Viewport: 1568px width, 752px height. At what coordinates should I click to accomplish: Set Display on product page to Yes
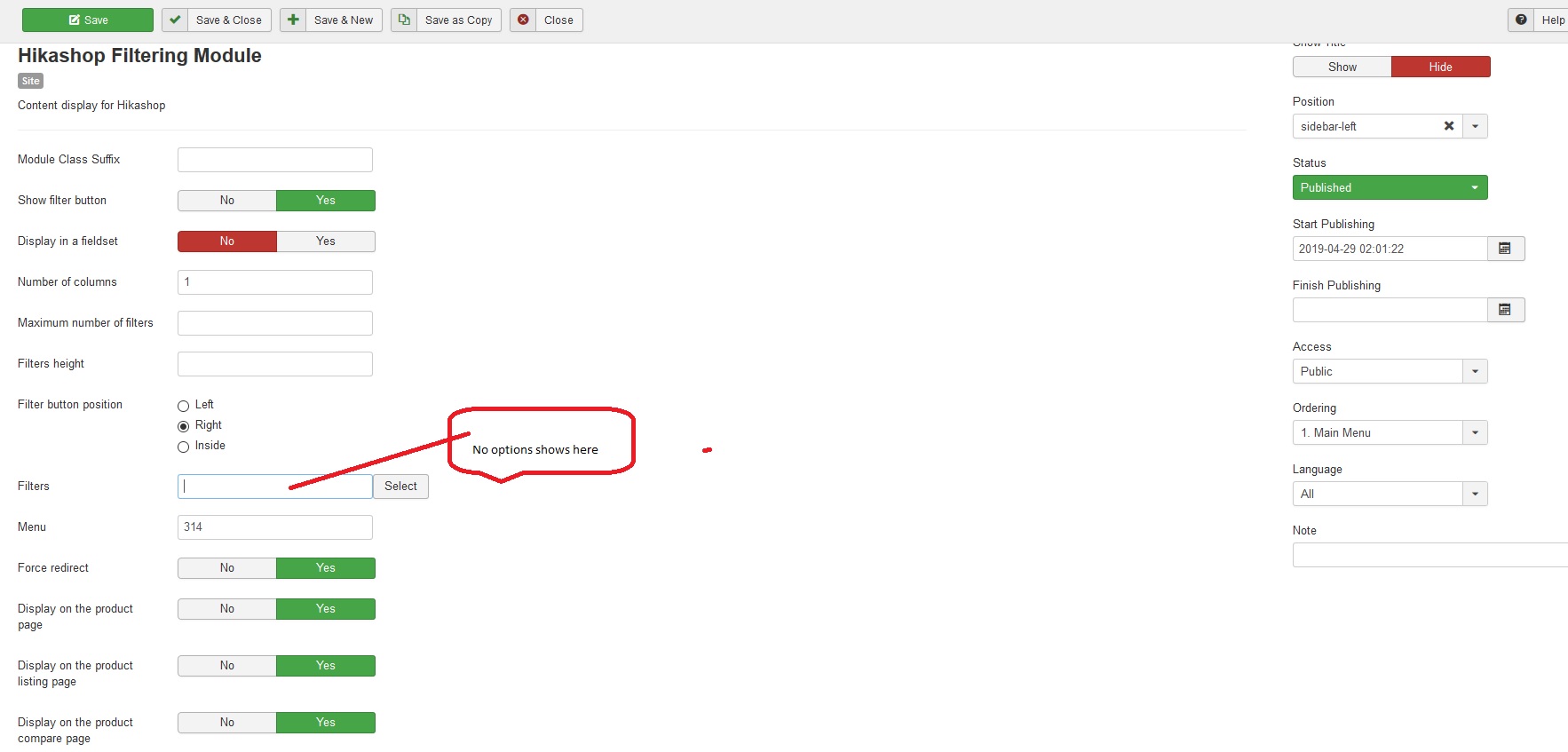point(326,609)
